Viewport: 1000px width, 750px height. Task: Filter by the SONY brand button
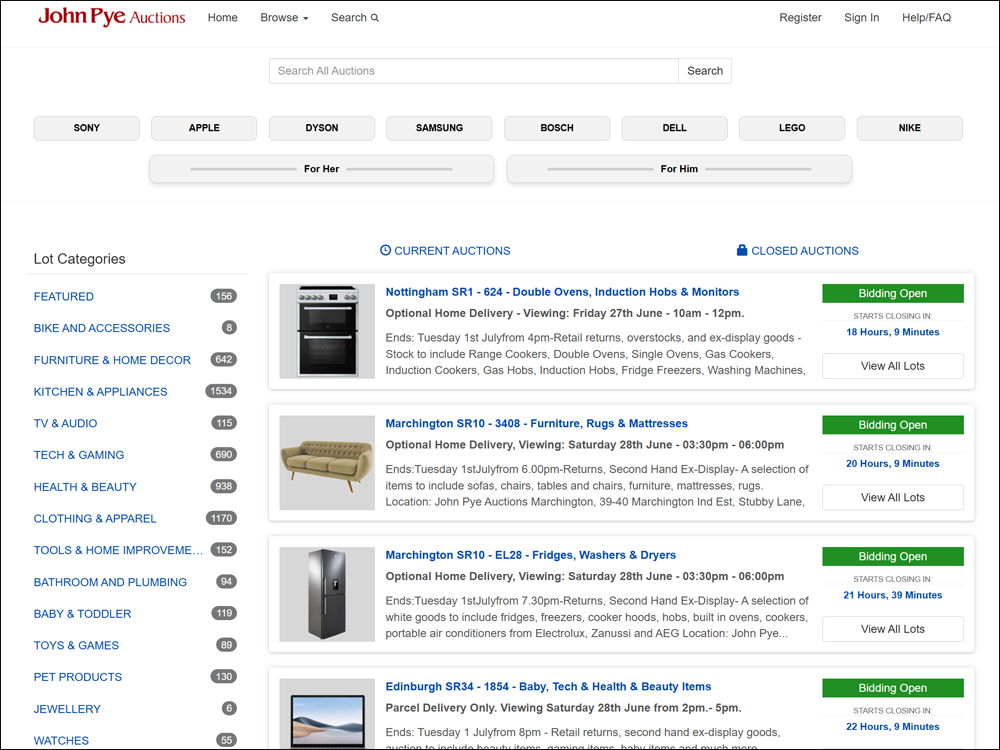(x=87, y=128)
